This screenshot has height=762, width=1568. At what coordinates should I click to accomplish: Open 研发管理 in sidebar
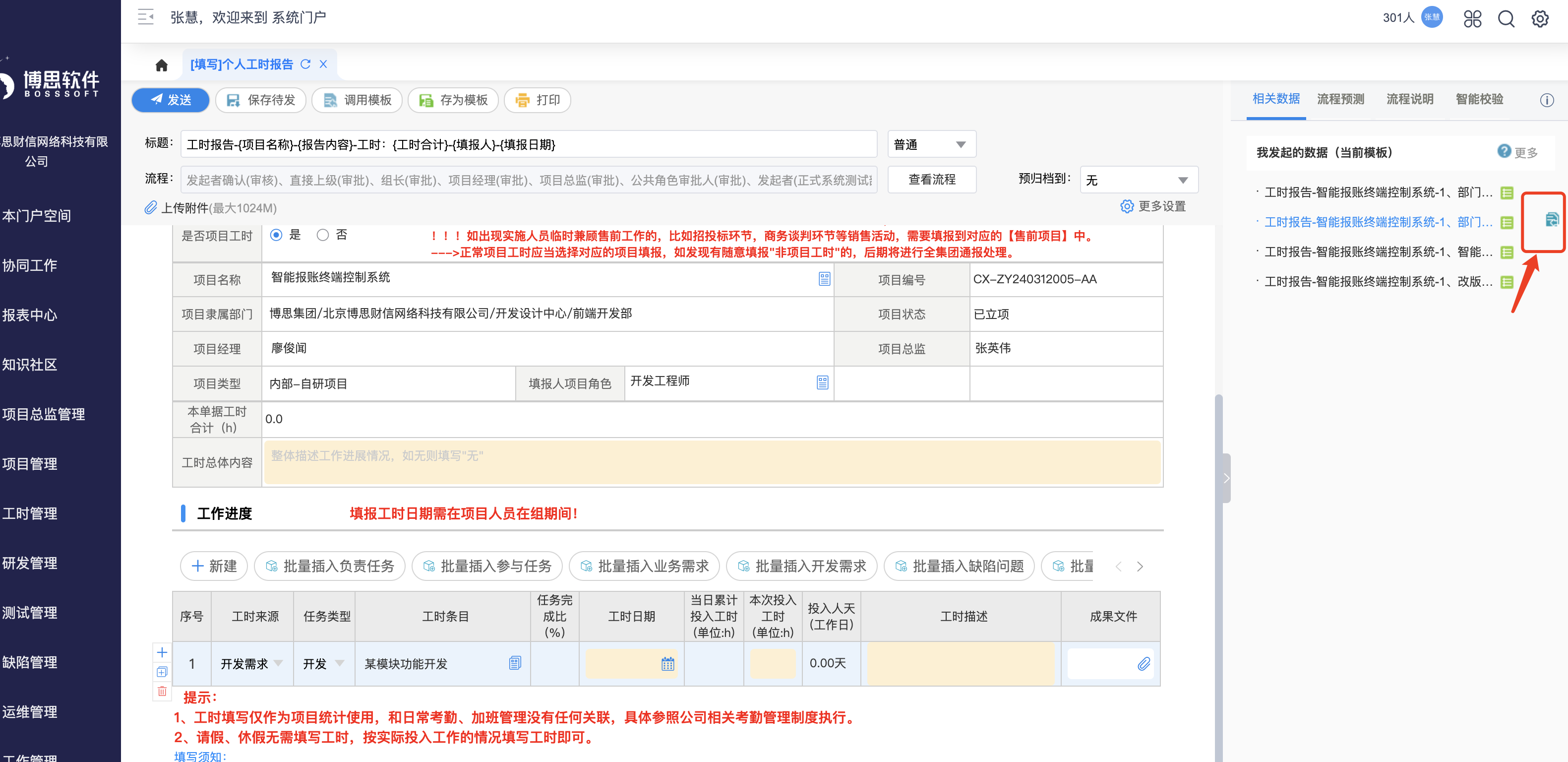tap(30, 564)
